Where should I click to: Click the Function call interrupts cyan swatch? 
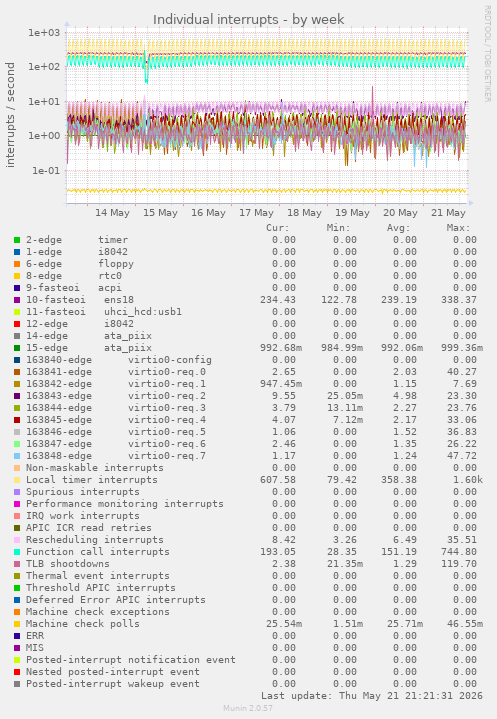click(x=17, y=552)
